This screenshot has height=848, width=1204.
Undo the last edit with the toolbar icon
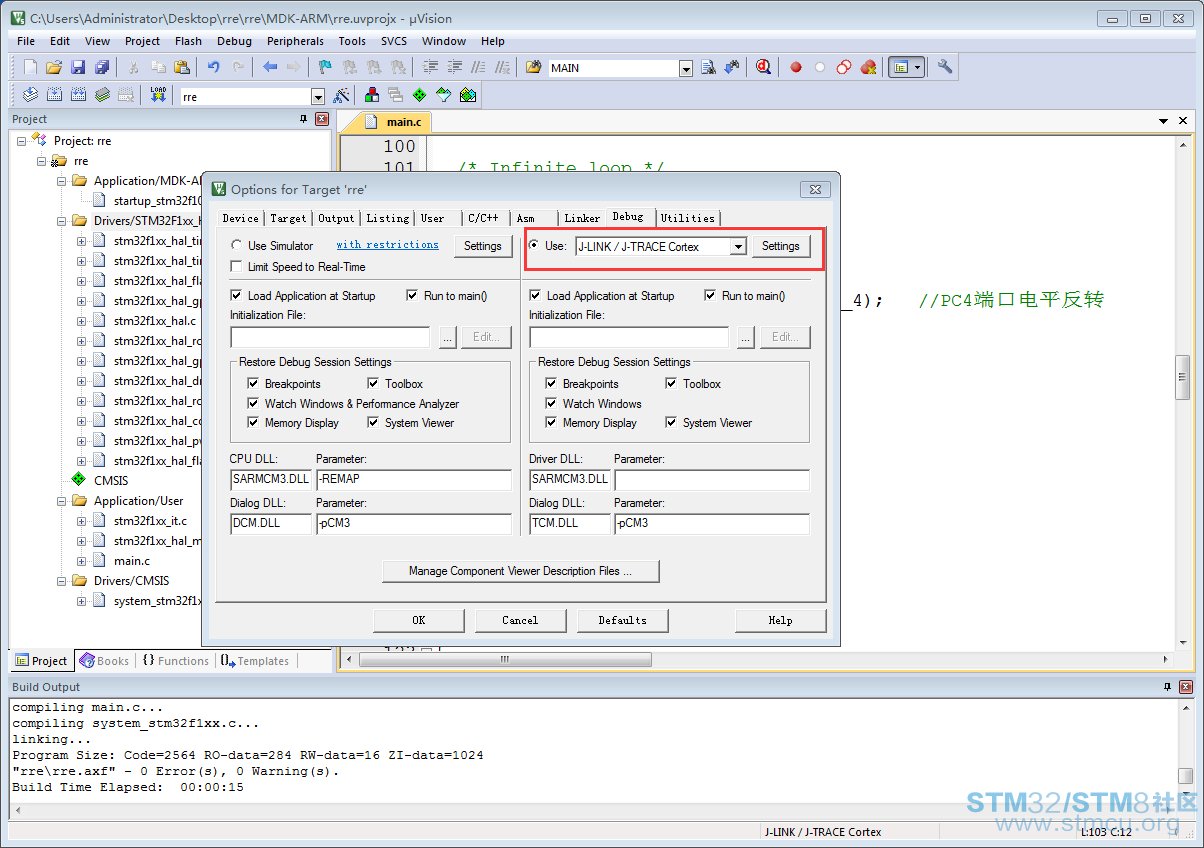pos(213,67)
